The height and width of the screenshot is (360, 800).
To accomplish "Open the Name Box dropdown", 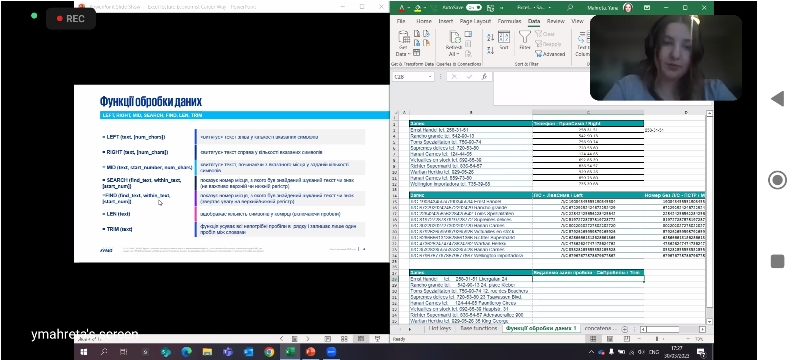I will pyautogui.click(x=431, y=76).
